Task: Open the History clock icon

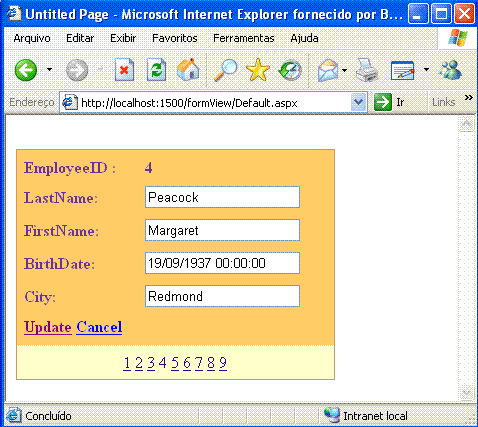Action: coord(290,70)
